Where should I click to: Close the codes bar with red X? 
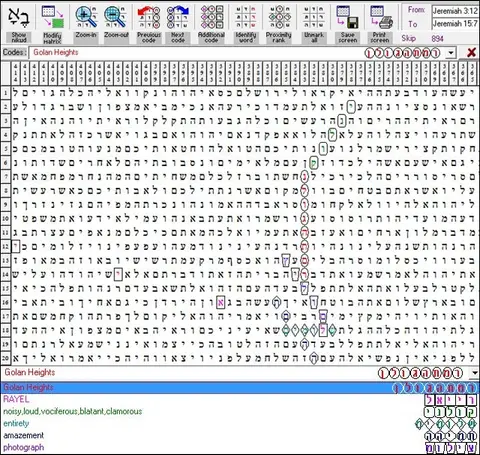[x=471, y=52]
